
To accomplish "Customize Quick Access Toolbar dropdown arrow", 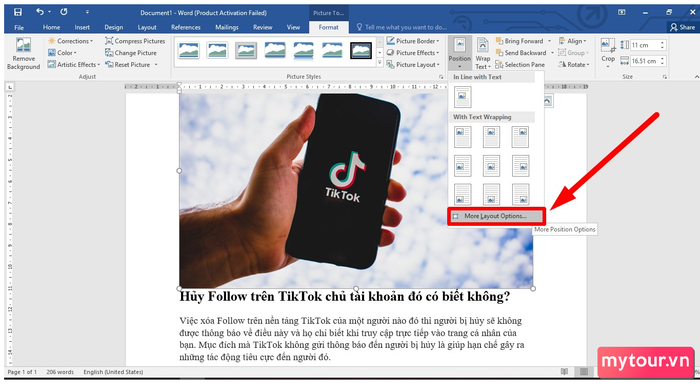I will pyautogui.click(x=87, y=12).
